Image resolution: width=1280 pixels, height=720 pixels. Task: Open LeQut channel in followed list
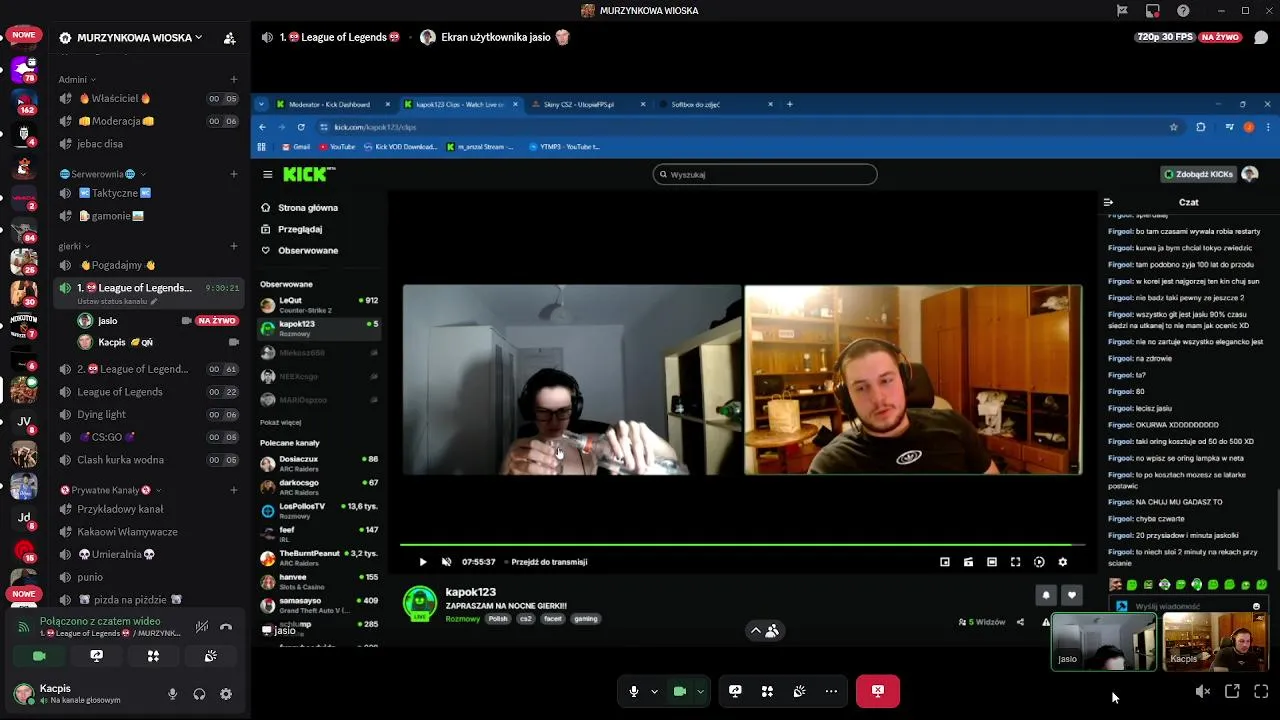pos(319,305)
